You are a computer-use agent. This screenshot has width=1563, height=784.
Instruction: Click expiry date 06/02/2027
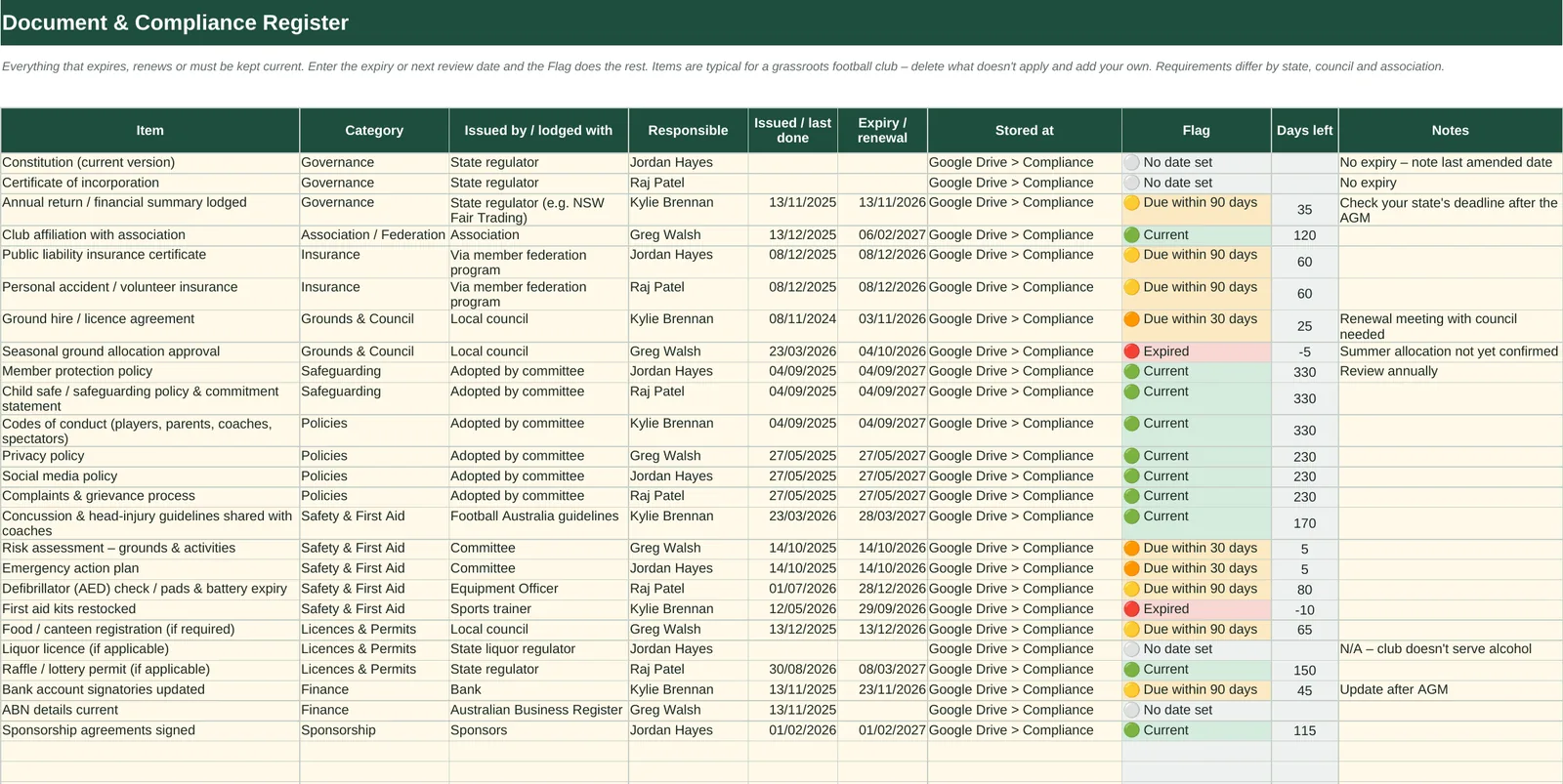882,235
